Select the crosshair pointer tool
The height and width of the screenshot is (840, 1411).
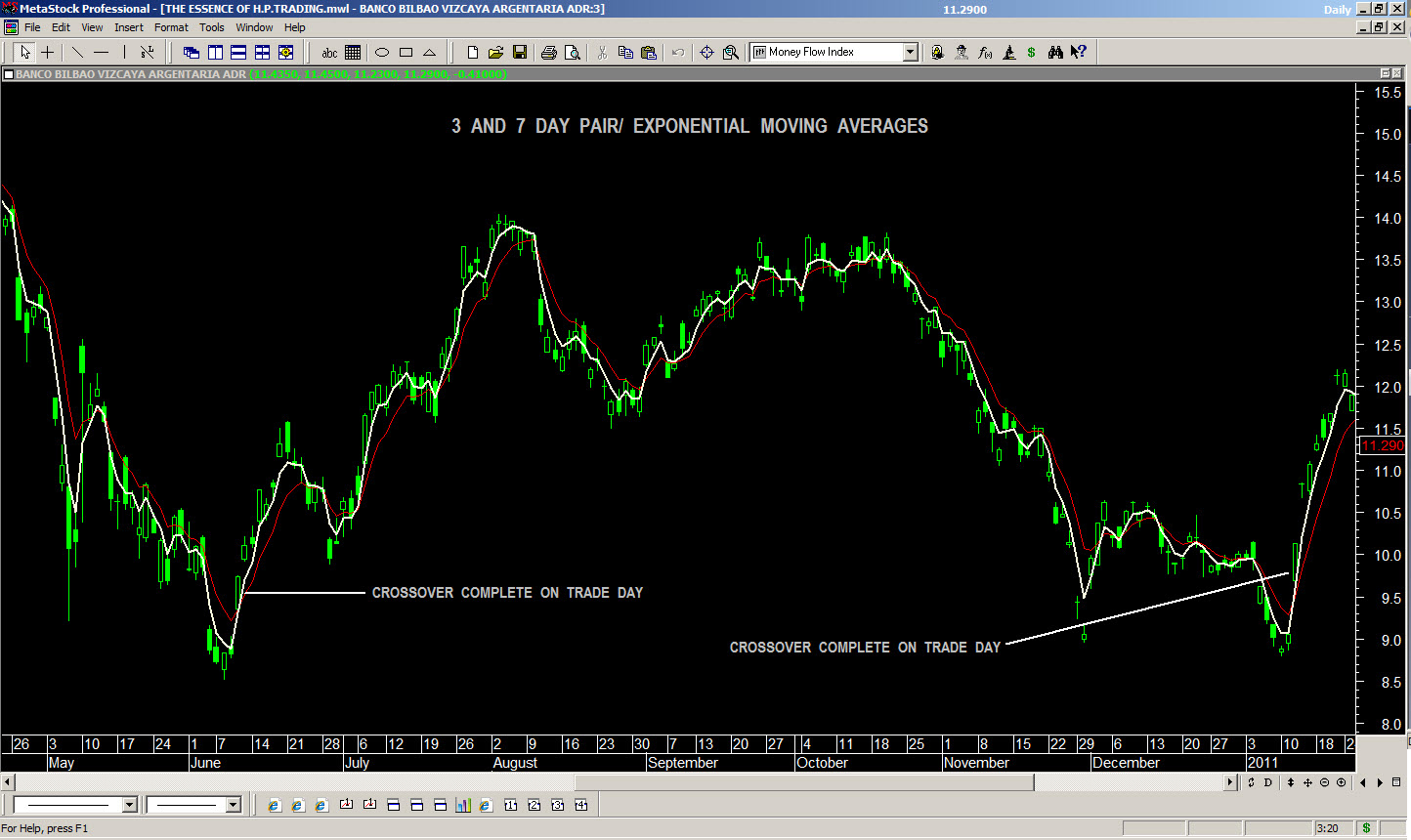(47, 53)
